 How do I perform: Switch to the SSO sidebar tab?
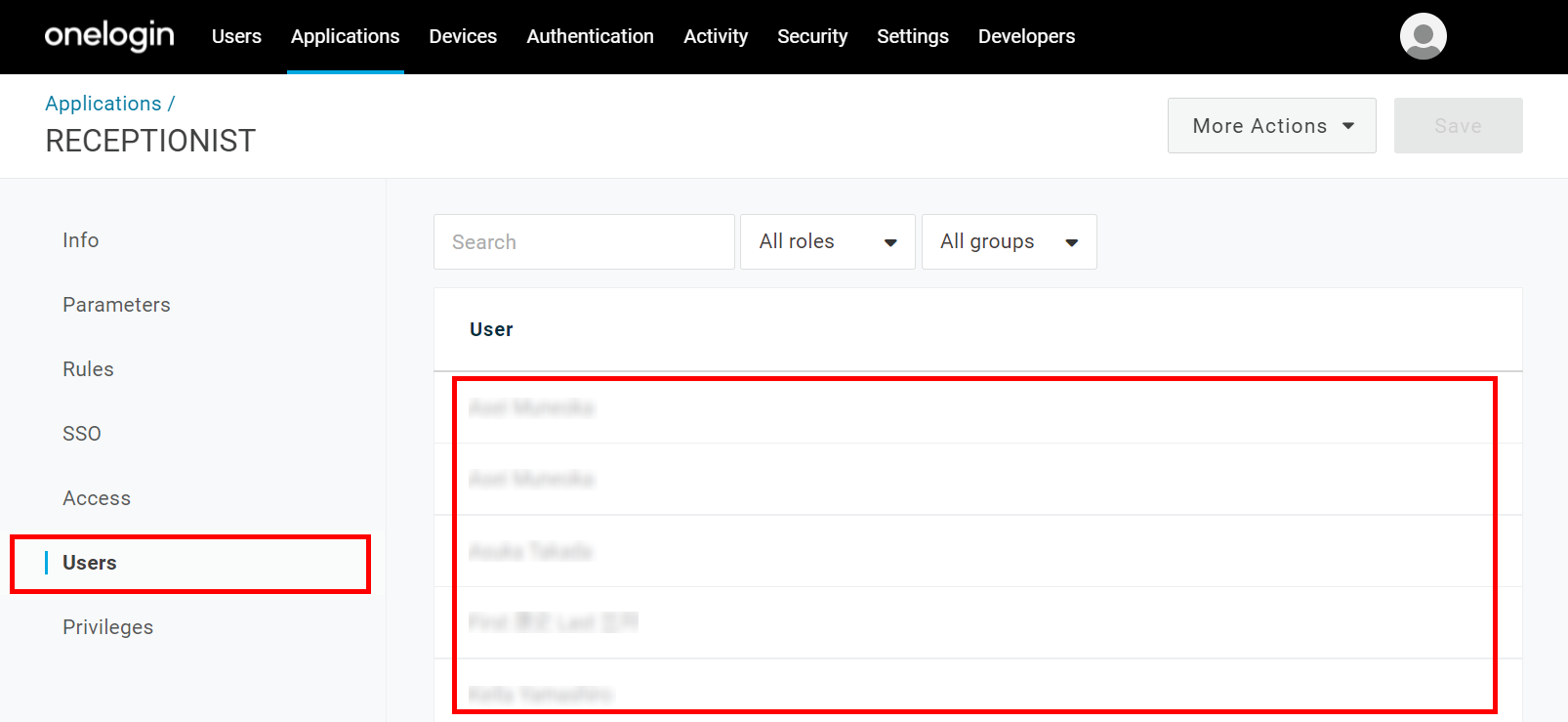click(82, 434)
